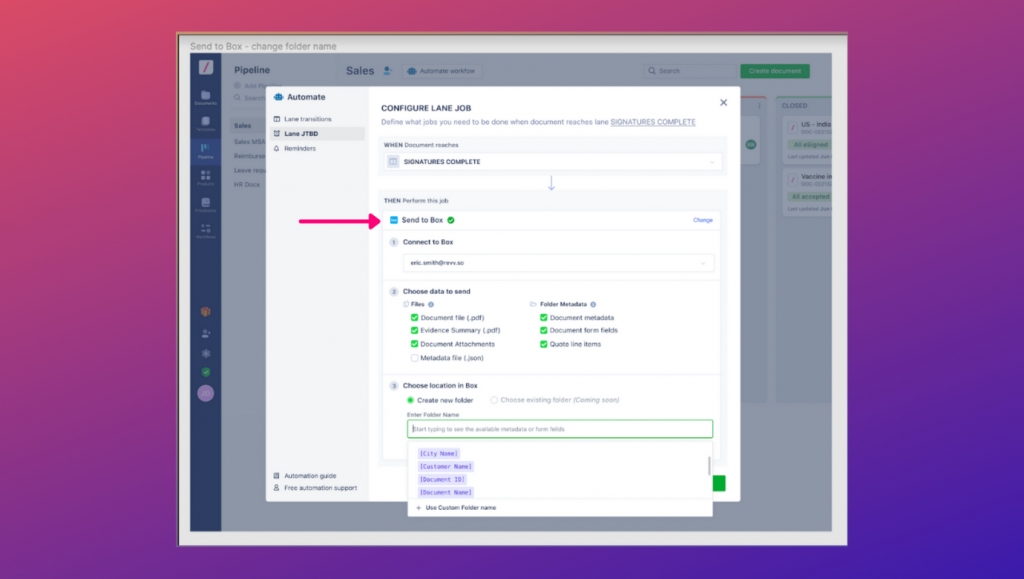Open Workflows in the left sidebar
Screen dimensions: 1024x579
[205, 231]
